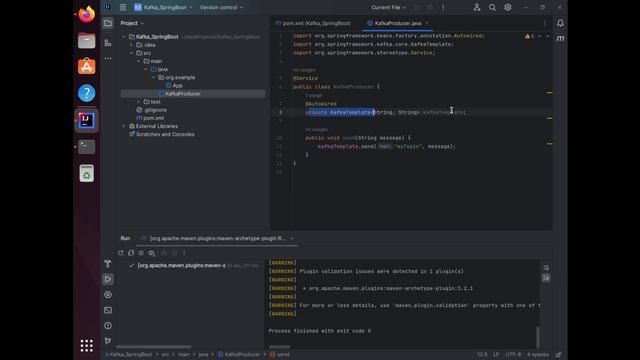Viewport: 640px width, 360px height.
Task: Click KafkaProducer breadcrumb in navigation bar
Action: coord(239,355)
